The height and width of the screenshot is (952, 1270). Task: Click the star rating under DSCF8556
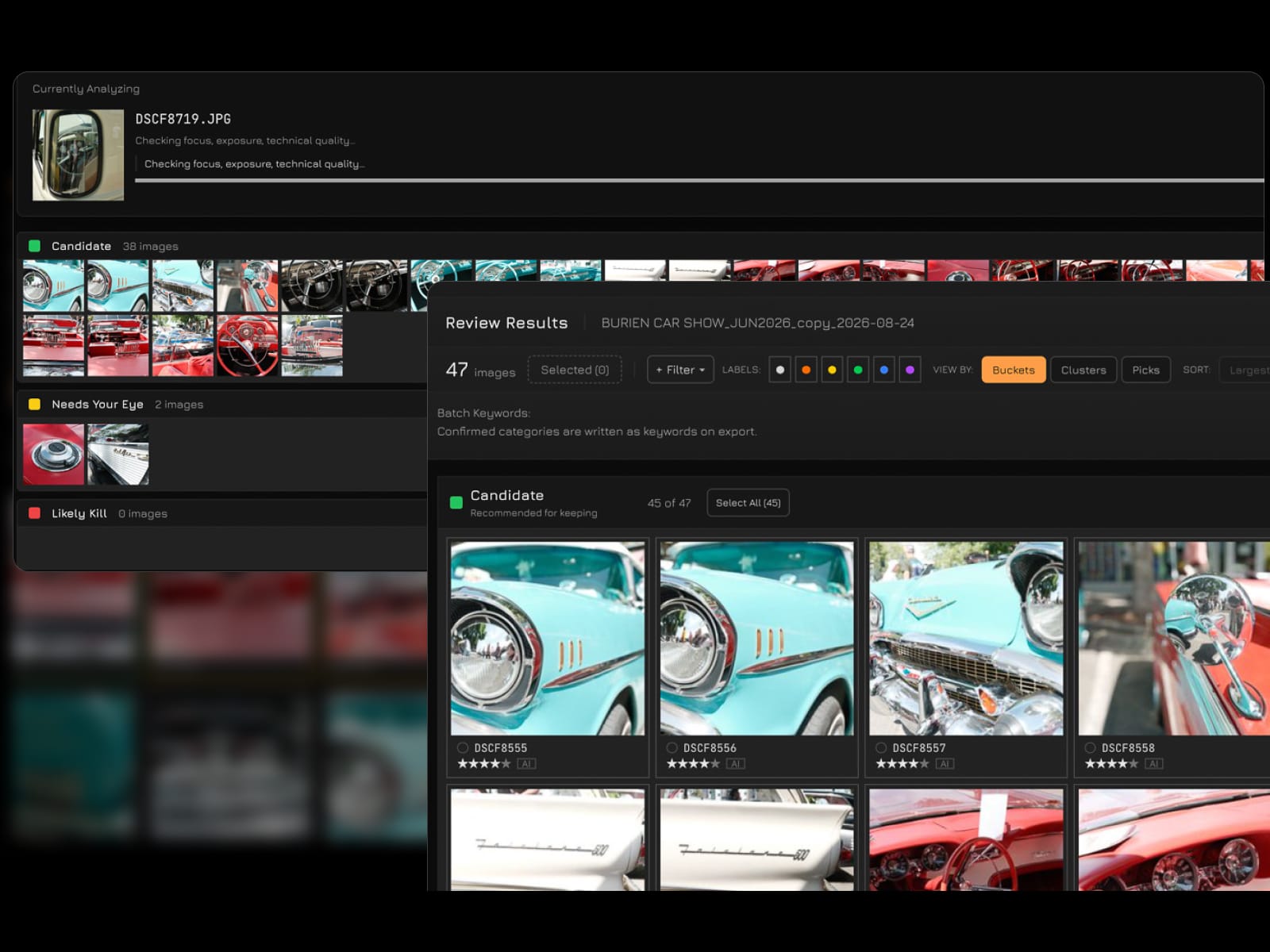[x=693, y=764]
